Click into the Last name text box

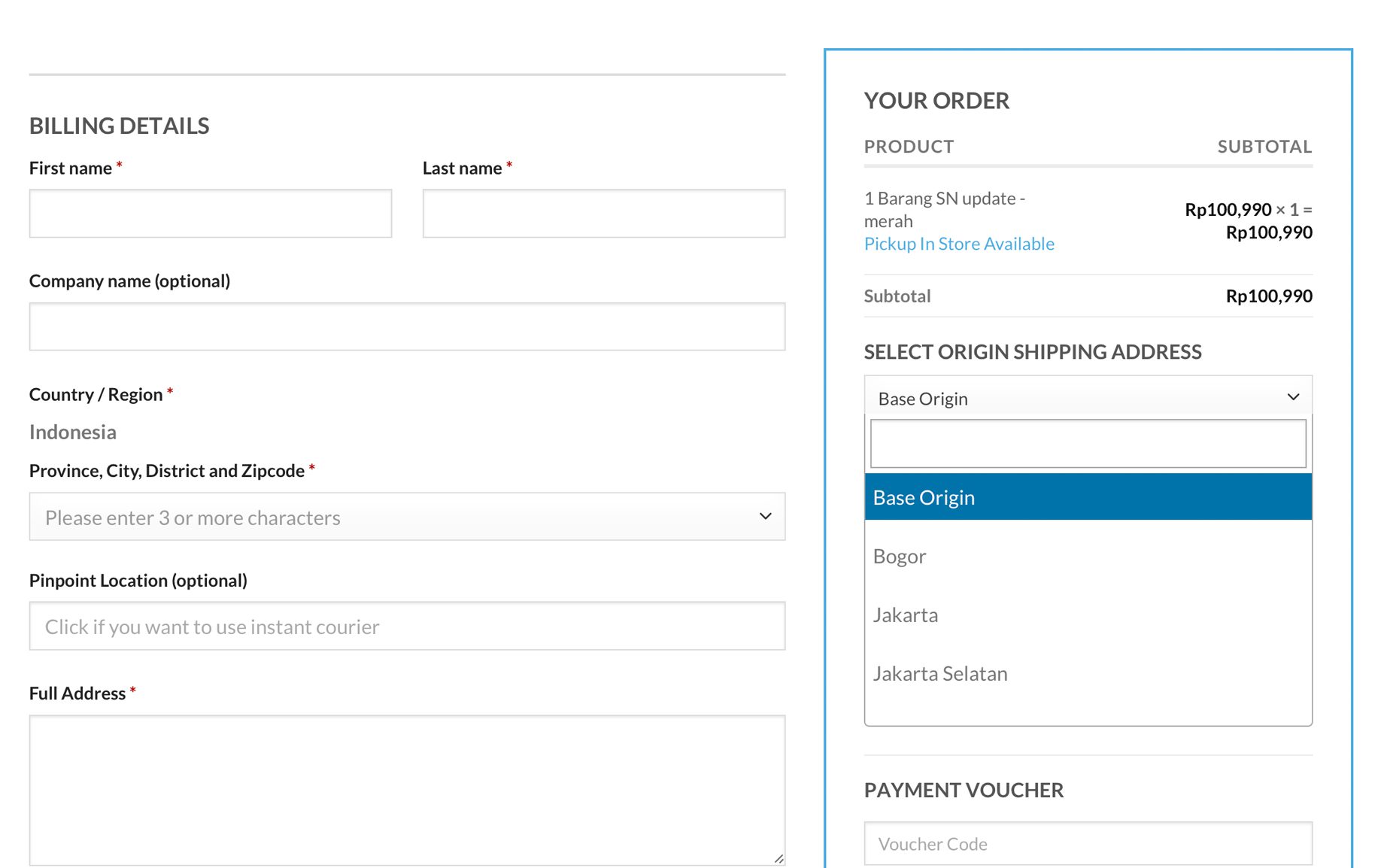pos(603,214)
